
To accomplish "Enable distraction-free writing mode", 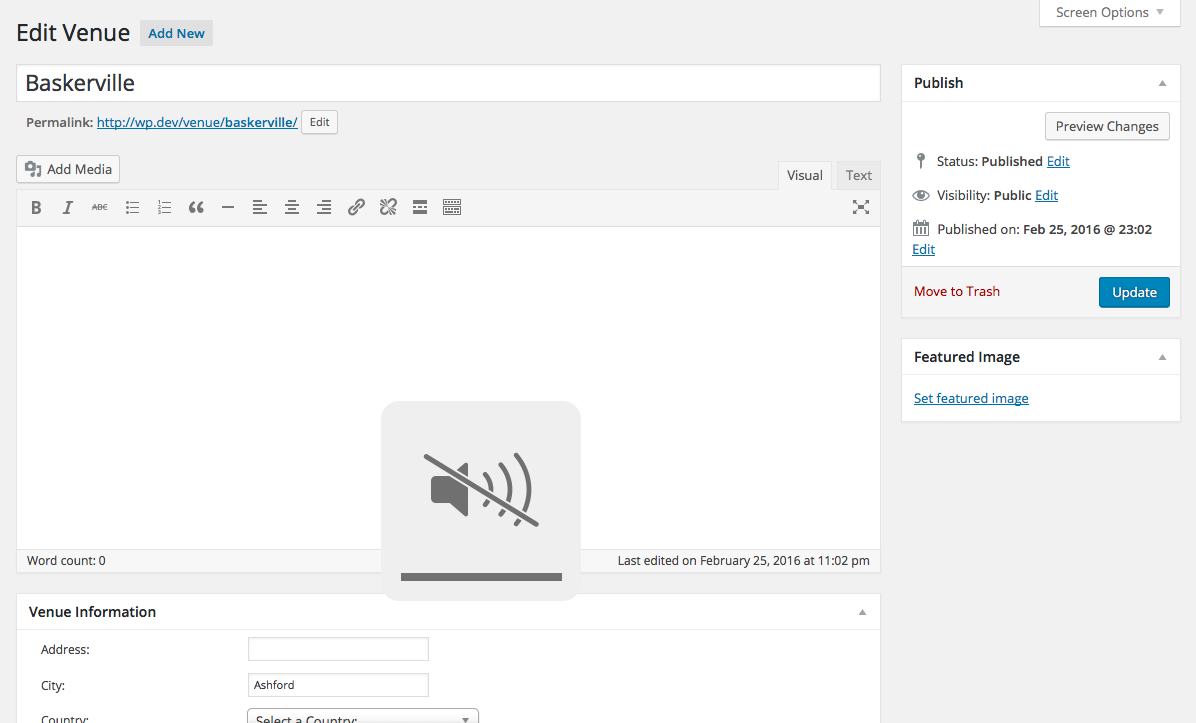I will 860,208.
